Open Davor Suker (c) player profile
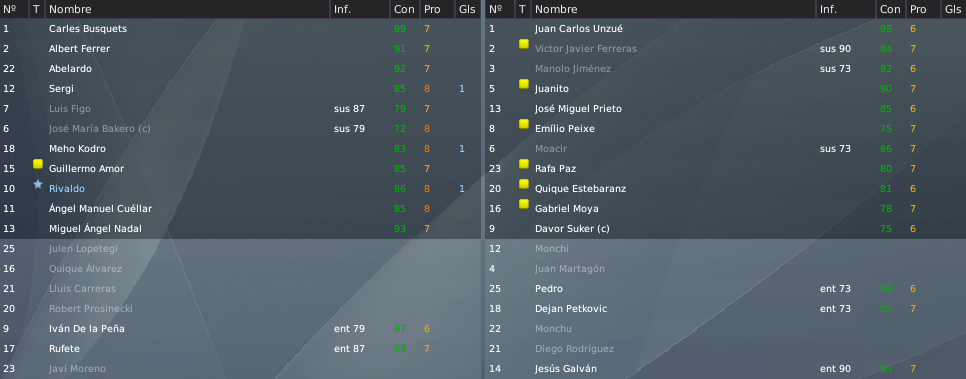The height and width of the screenshot is (379, 966). 572,229
